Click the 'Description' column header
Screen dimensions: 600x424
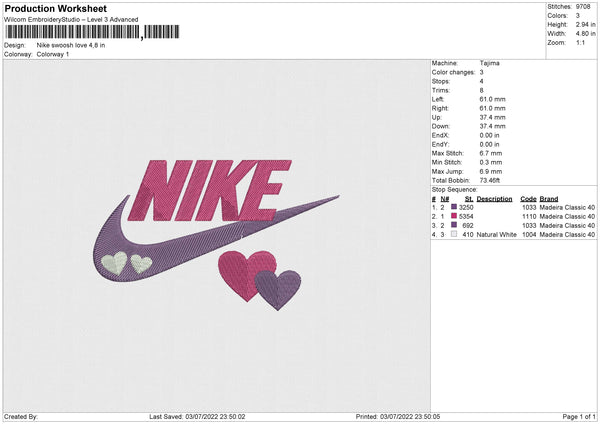pyautogui.click(x=494, y=199)
